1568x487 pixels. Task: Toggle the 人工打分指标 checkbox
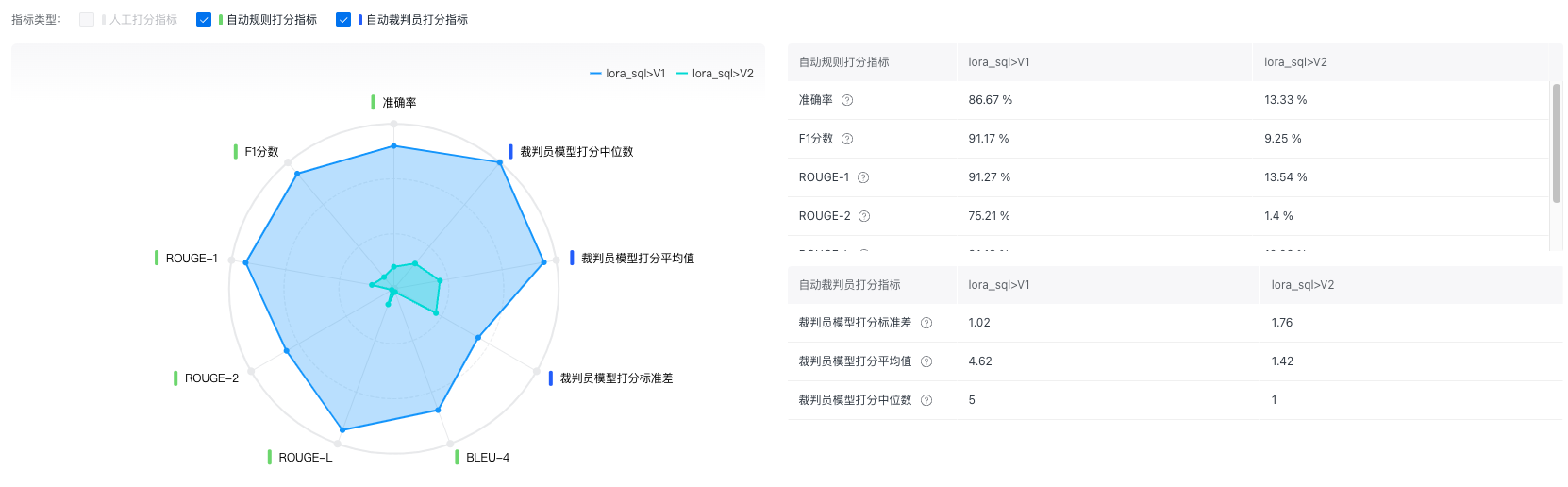pos(87,20)
